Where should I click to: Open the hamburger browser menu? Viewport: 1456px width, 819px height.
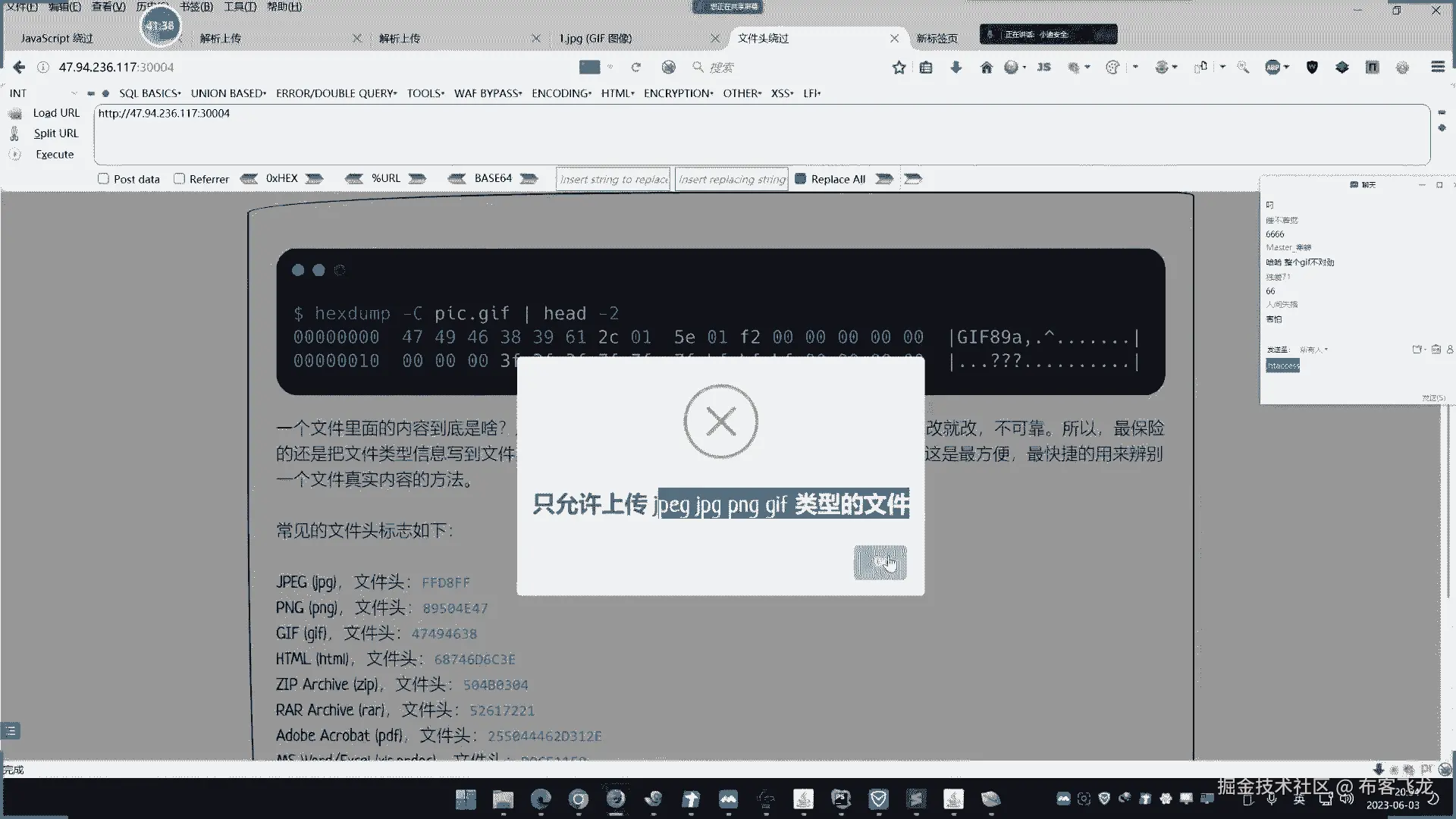click(1437, 67)
